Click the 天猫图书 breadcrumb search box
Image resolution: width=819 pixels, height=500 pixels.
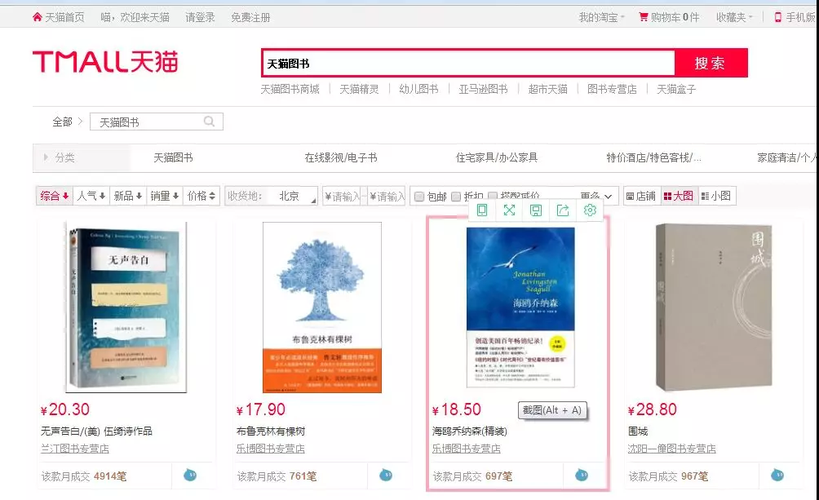pos(156,122)
